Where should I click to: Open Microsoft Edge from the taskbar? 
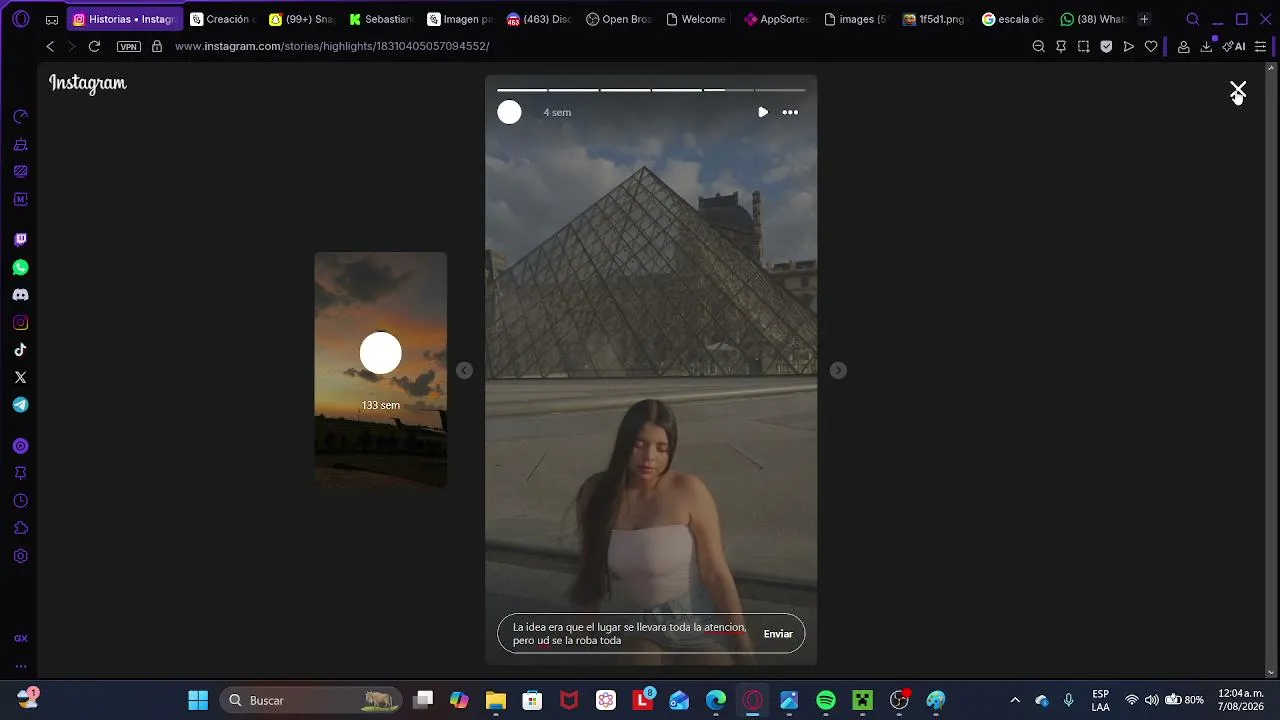716,700
